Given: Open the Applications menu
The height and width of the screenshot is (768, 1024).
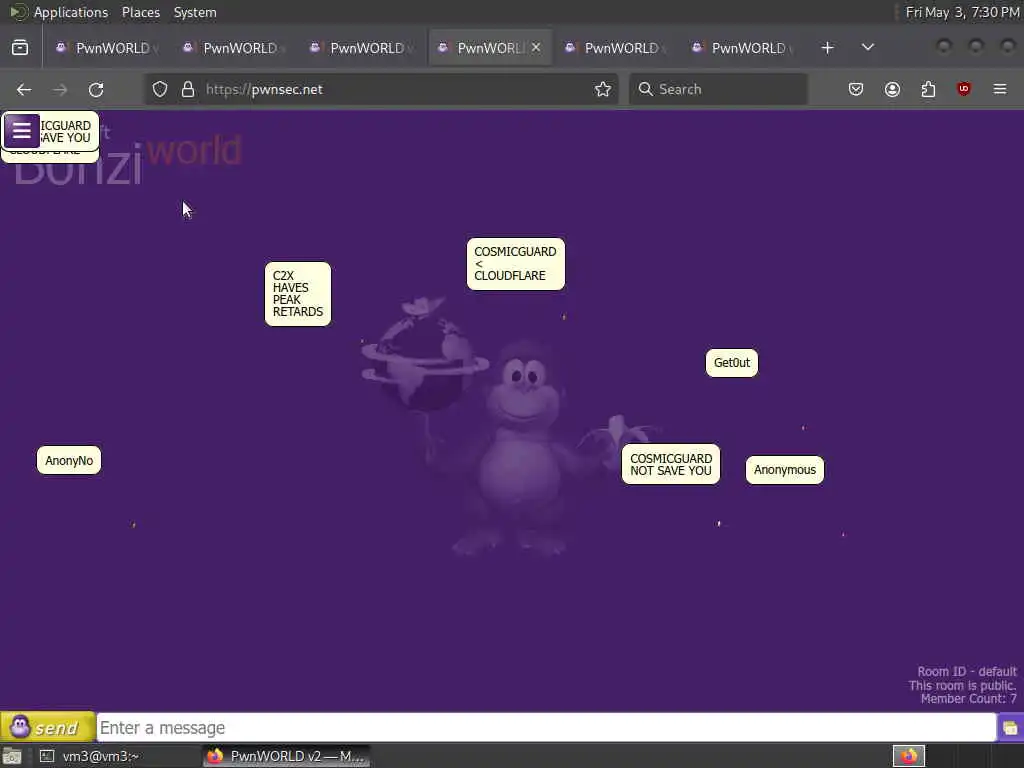Looking at the screenshot, I should [x=71, y=12].
